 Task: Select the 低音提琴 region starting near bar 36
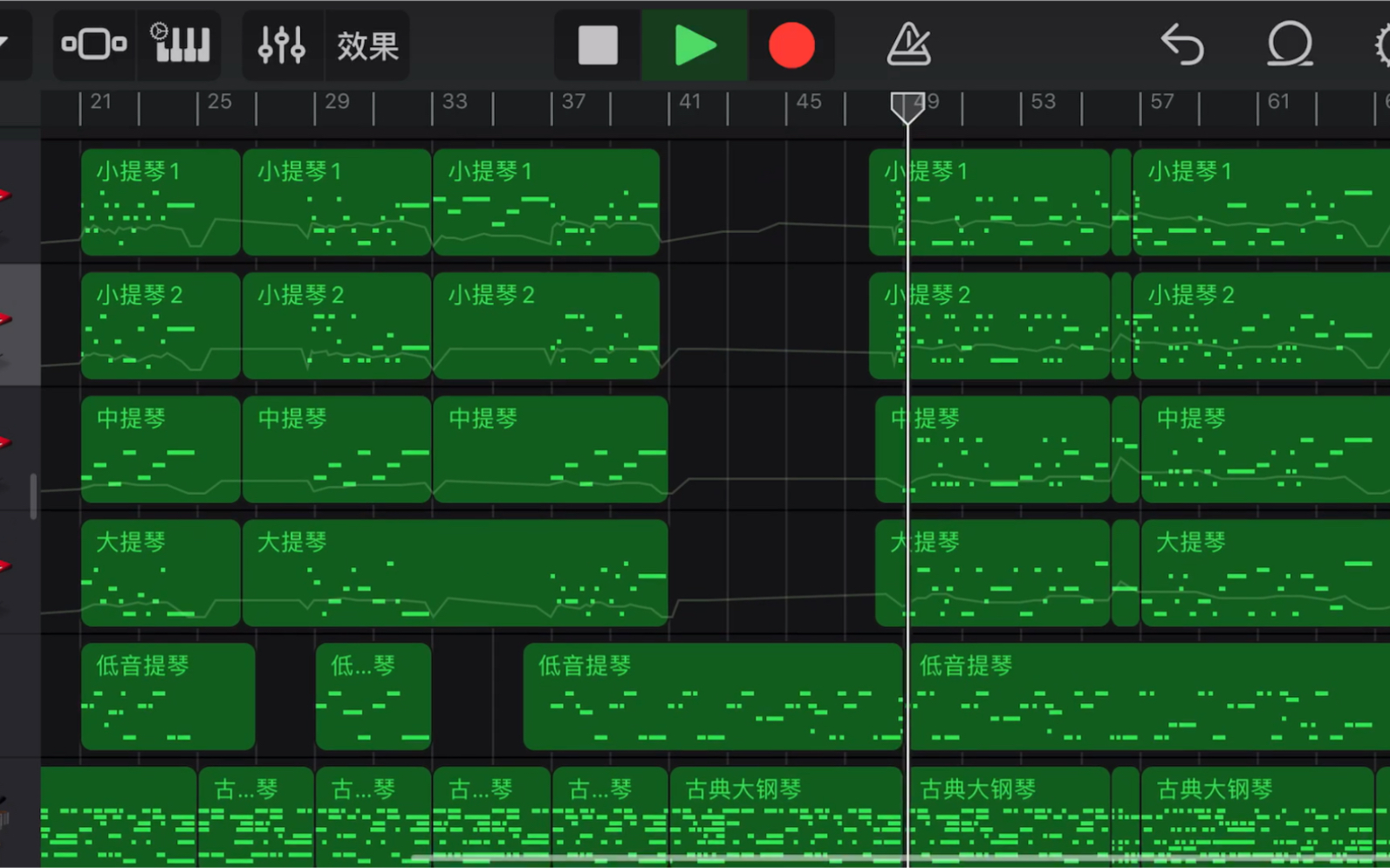[713, 697]
